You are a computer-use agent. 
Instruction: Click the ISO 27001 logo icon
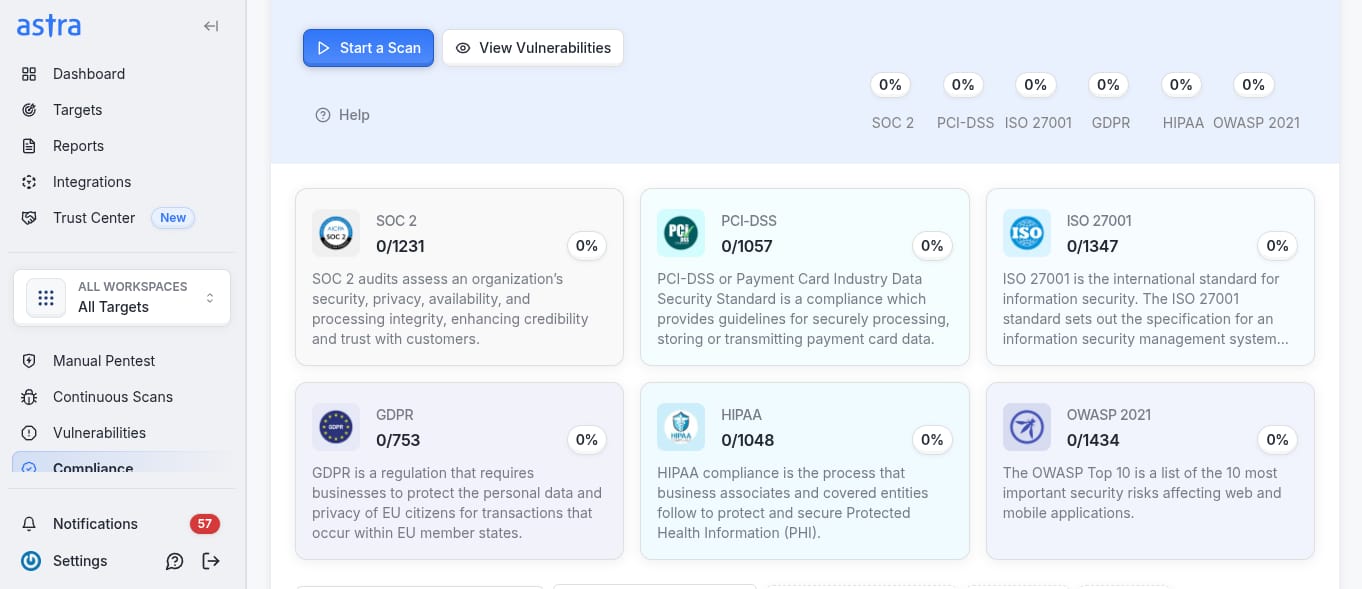1027,233
